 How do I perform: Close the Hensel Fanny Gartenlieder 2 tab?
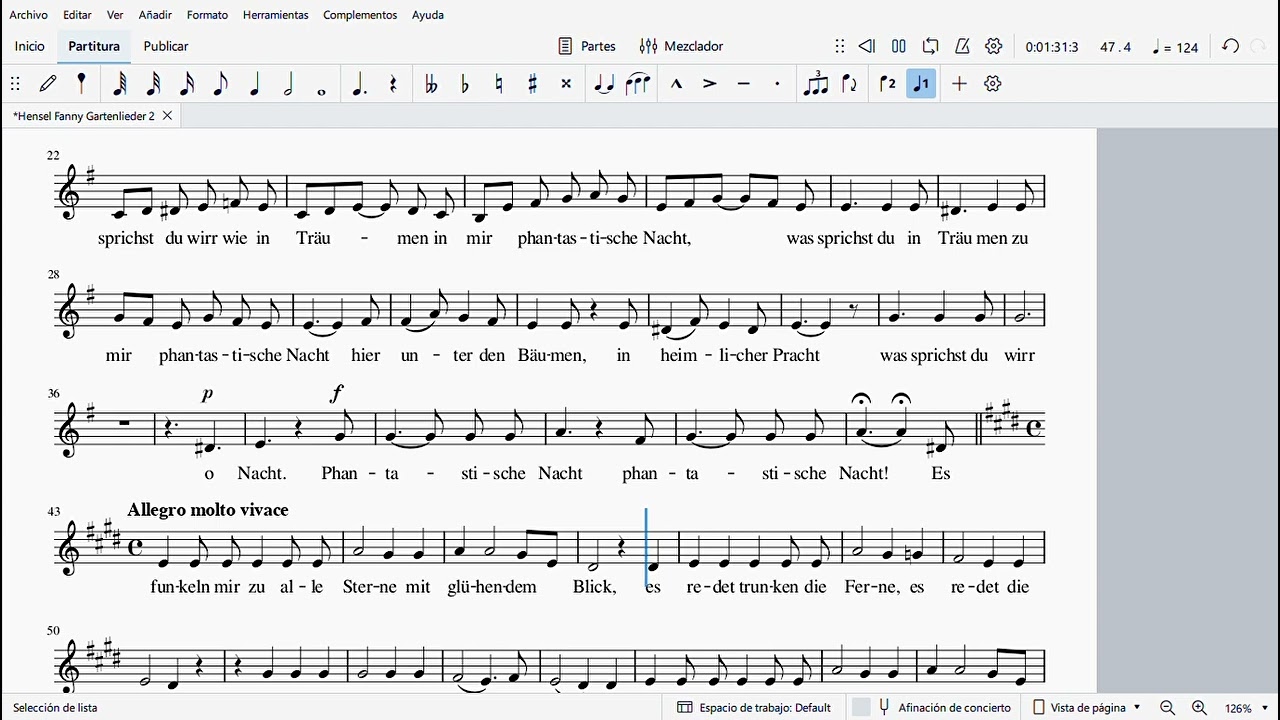167,116
